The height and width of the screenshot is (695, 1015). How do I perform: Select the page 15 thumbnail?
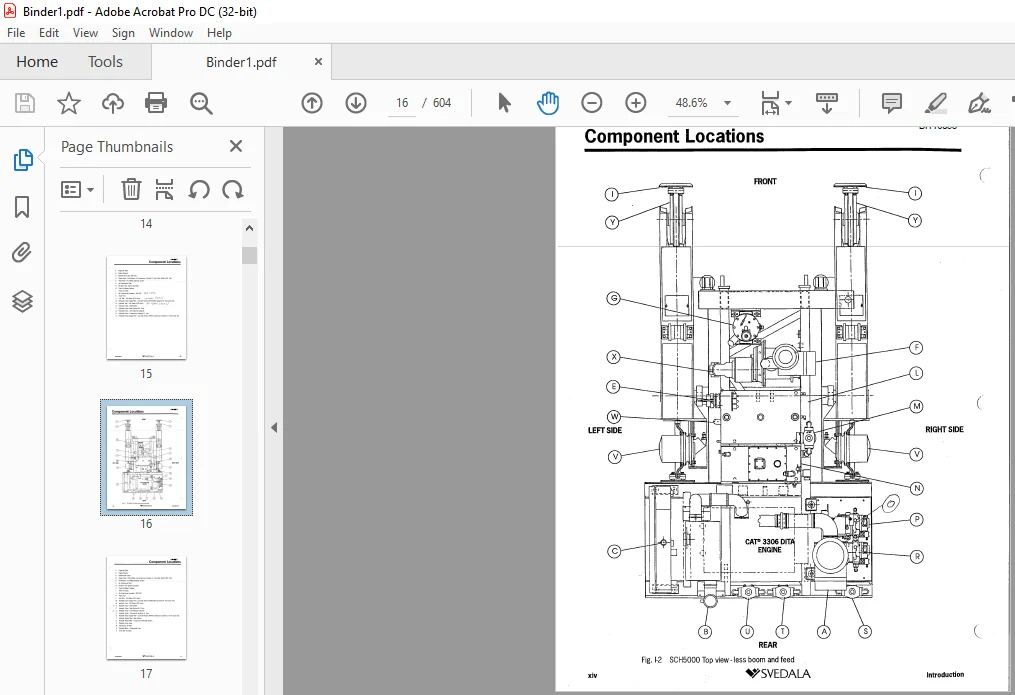pos(146,307)
